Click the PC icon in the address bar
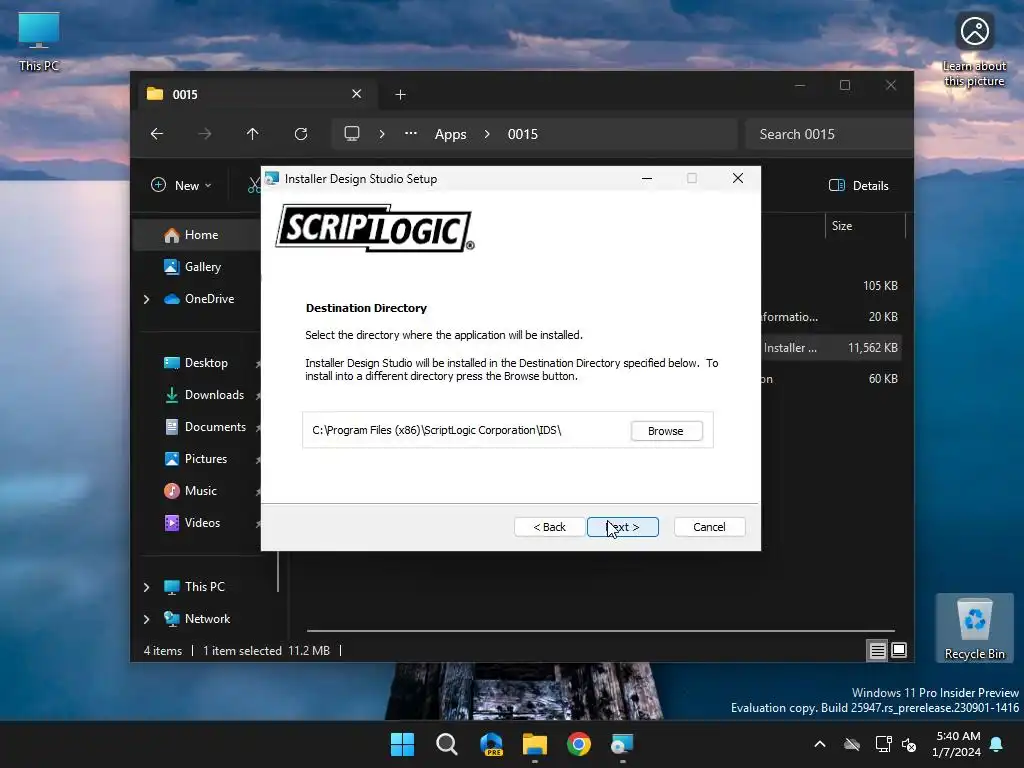The width and height of the screenshot is (1024, 768). [x=352, y=134]
